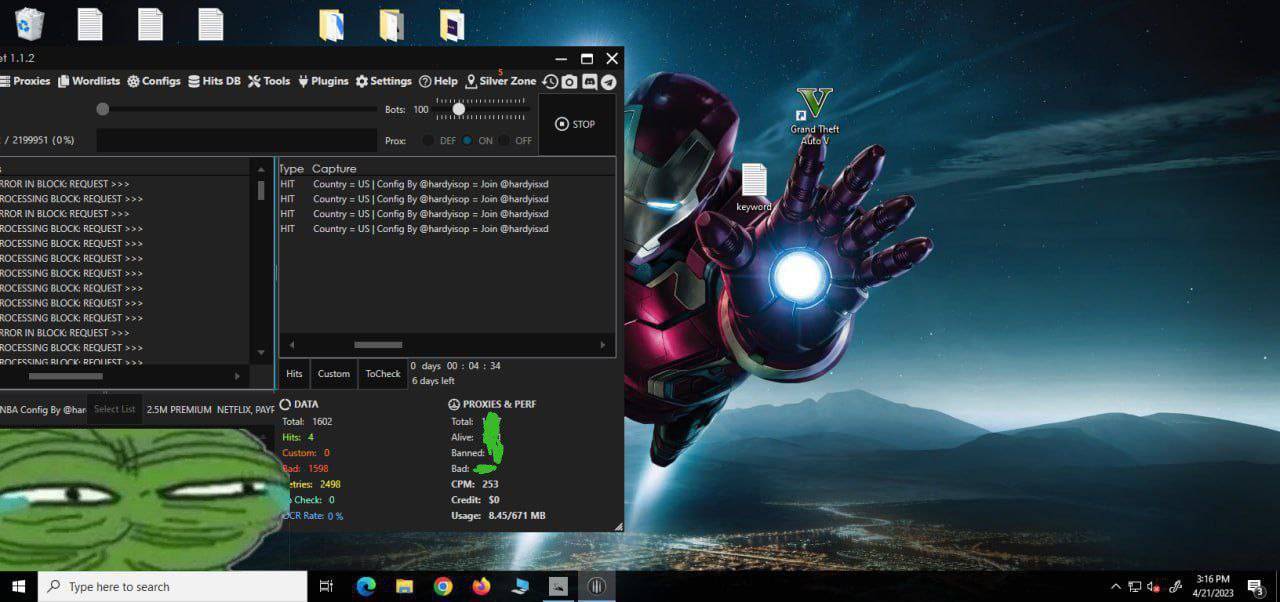Click capture list right scroll arrow
Image resolution: width=1280 pixels, height=602 pixels.
point(603,345)
